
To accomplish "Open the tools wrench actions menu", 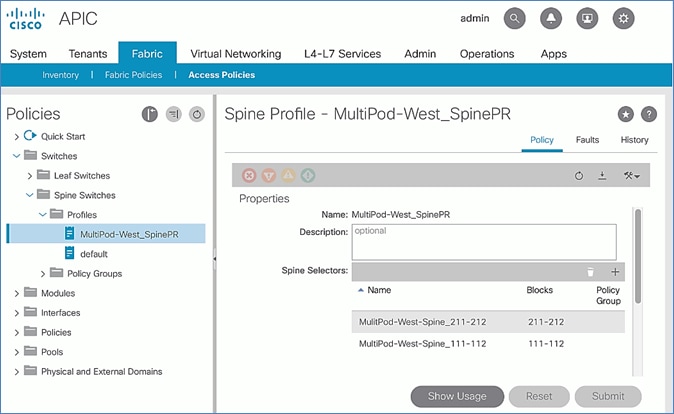I will (x=631, y=175).
